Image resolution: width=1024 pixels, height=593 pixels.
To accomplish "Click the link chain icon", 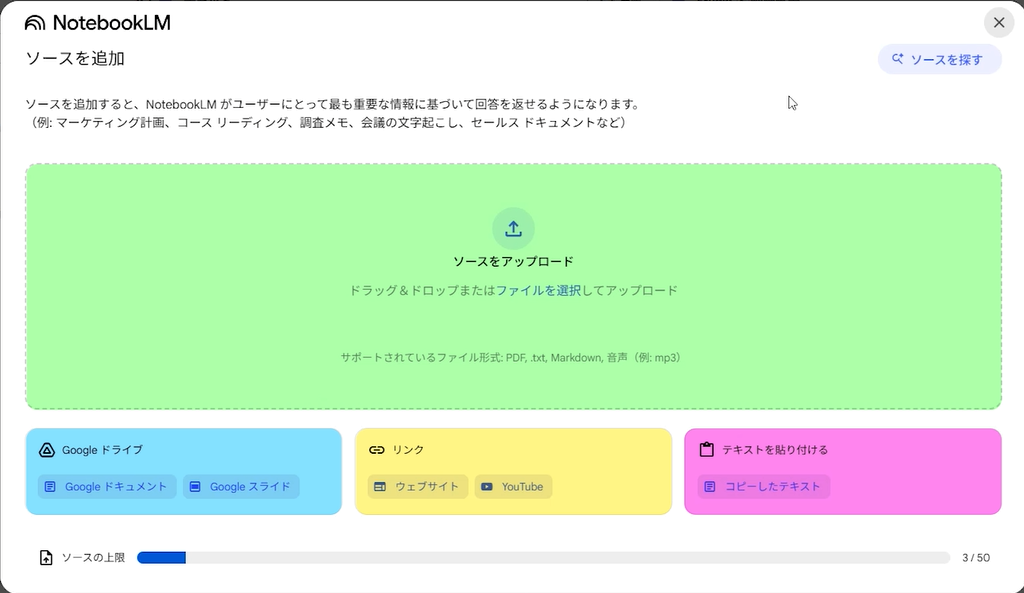I will [376, 450].
